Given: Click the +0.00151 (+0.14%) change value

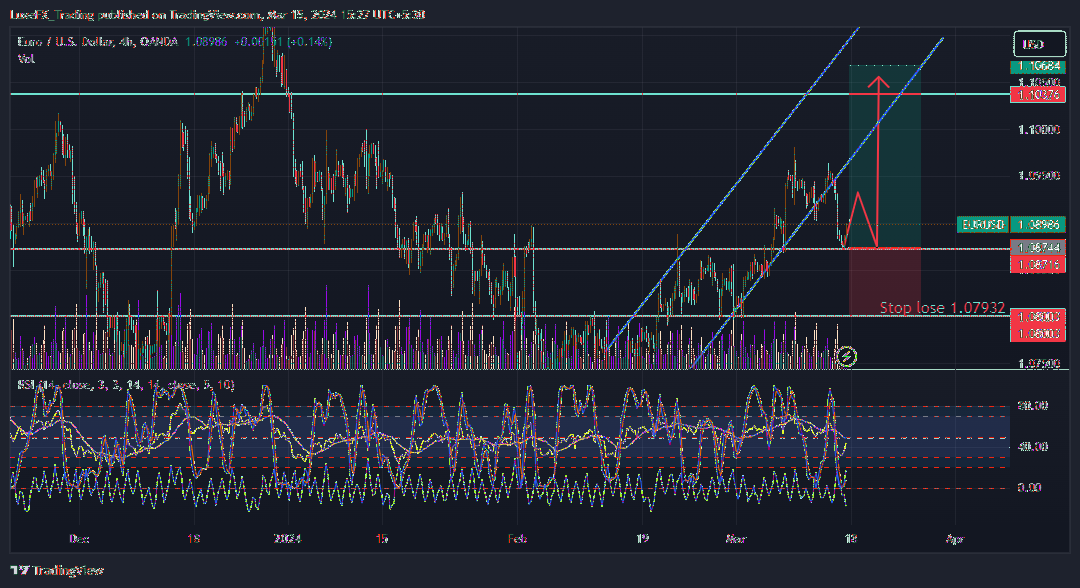Looking at the screenshot, I should (x=282, y=42).
